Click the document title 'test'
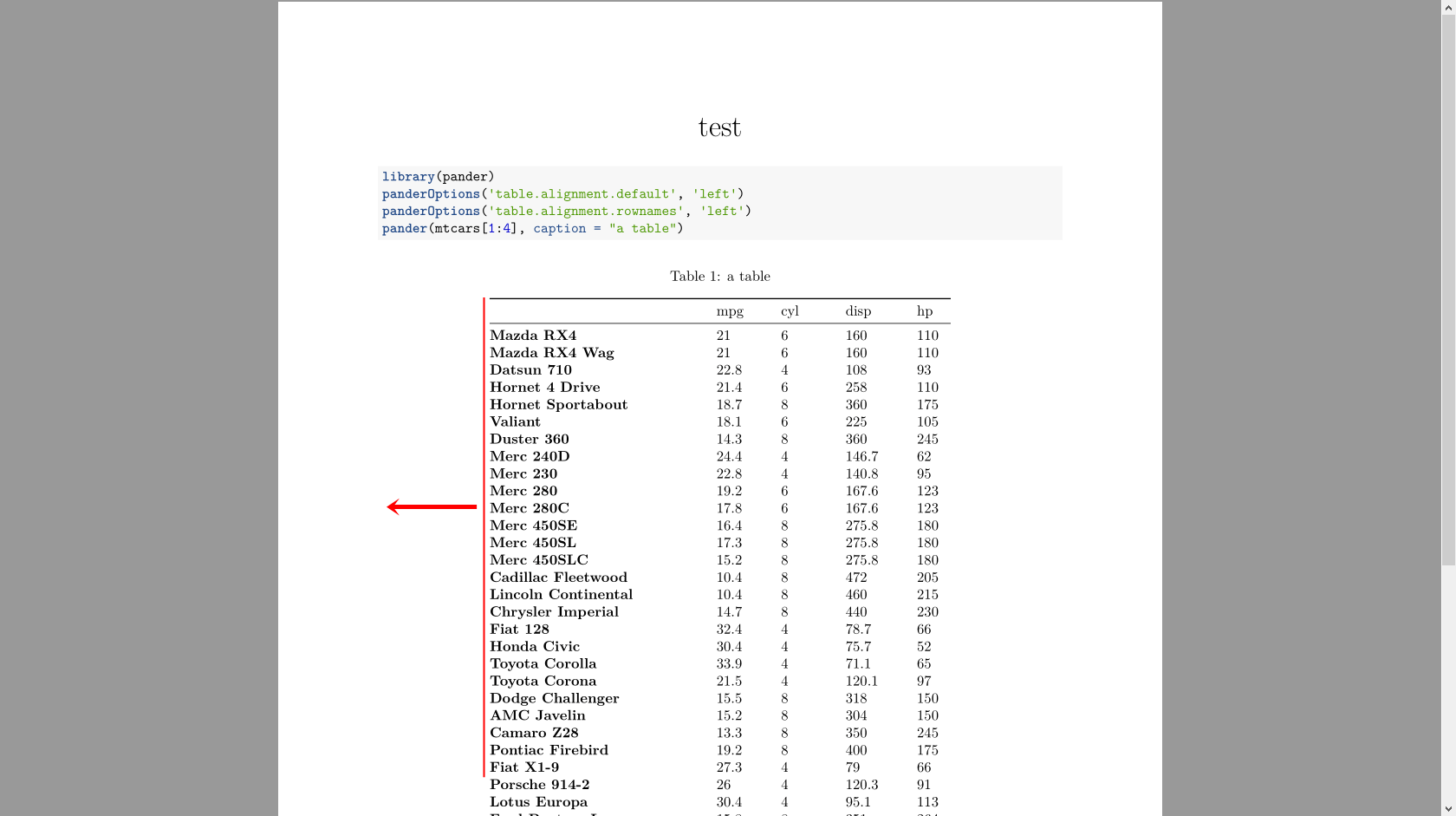The width and height of the screenshot is (1456, 816). point(719,127)
